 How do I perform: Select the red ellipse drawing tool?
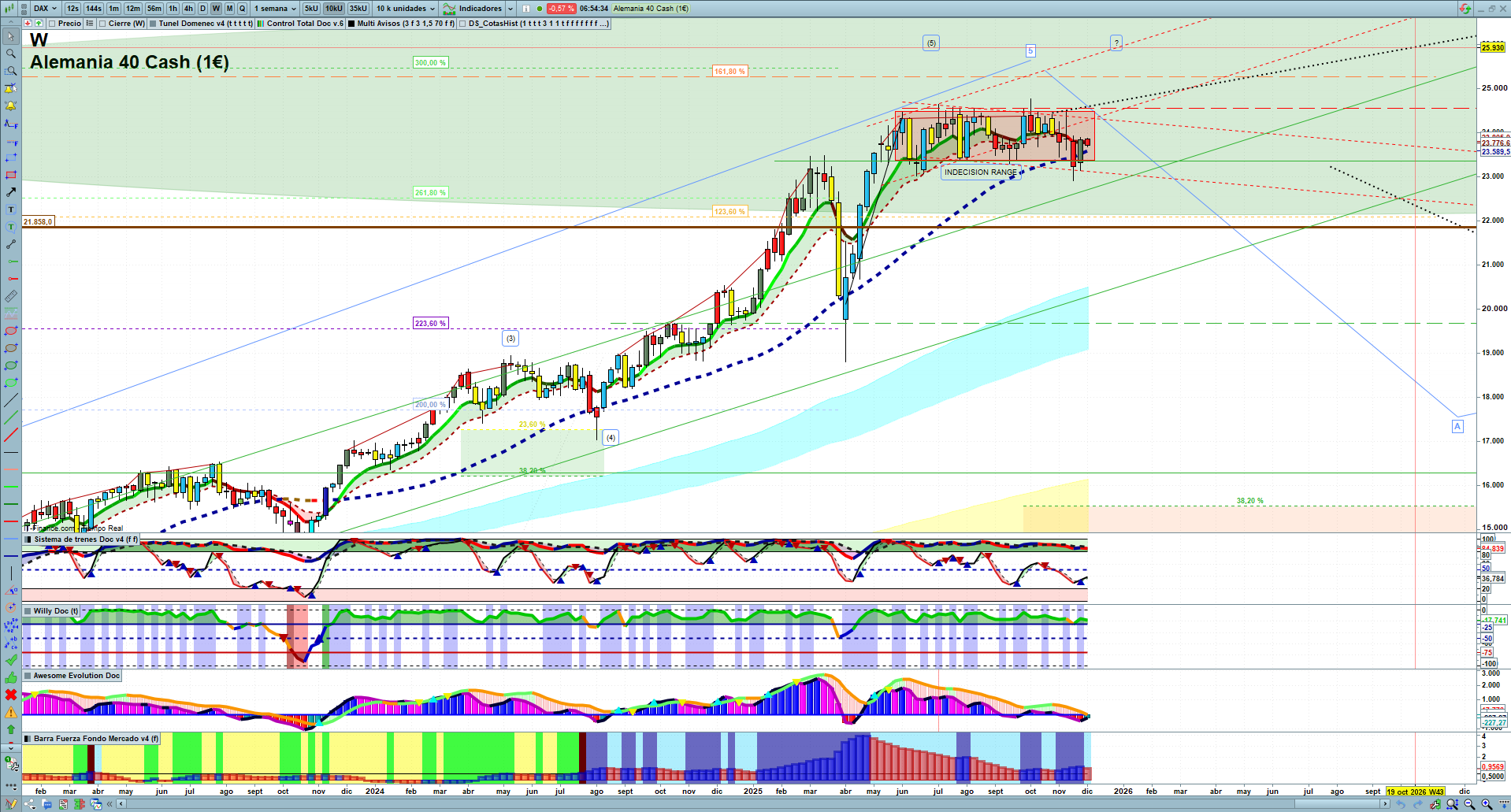click(11, 332)
